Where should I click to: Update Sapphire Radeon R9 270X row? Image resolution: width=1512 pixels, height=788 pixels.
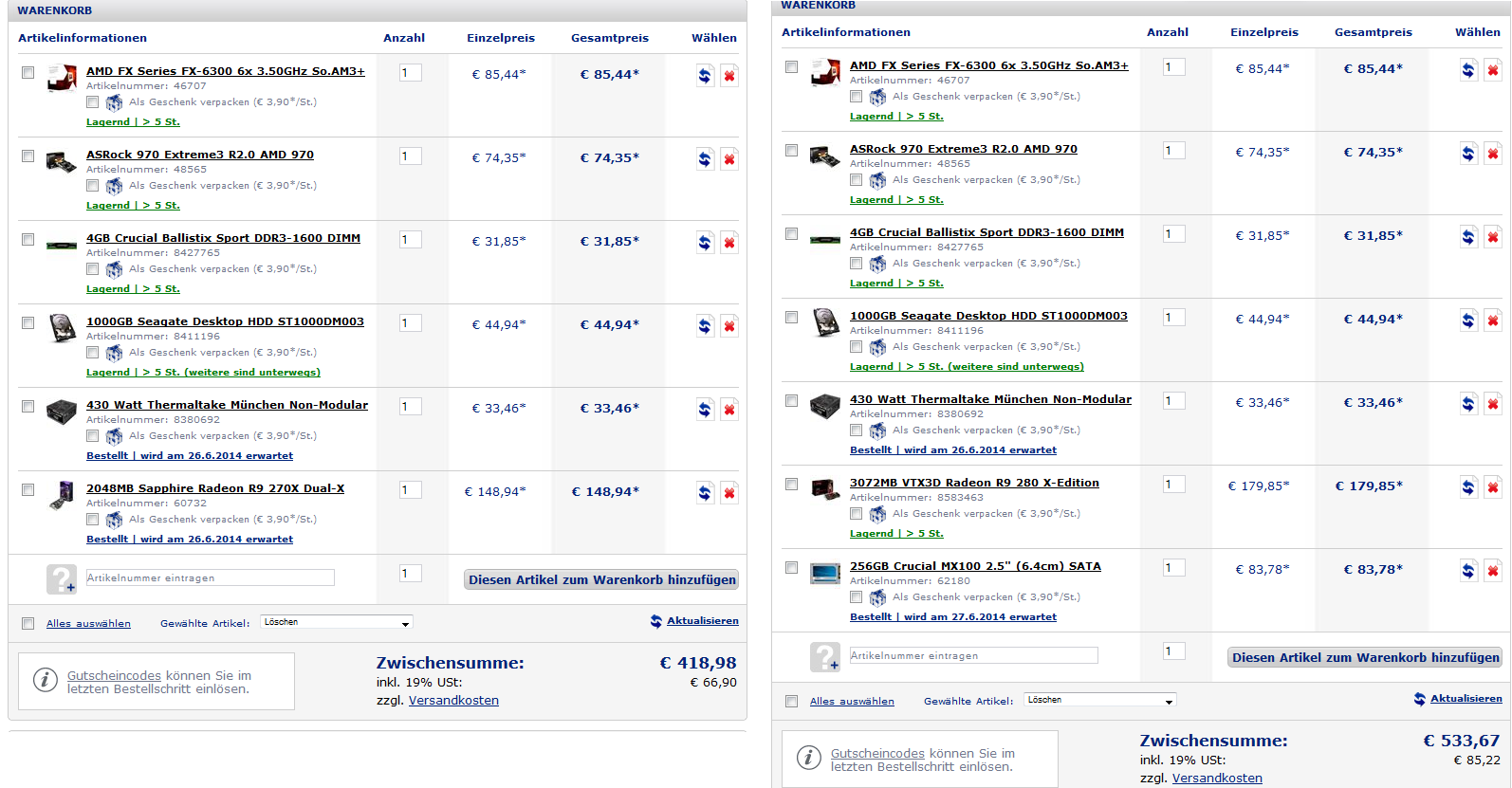coord(705,493)
